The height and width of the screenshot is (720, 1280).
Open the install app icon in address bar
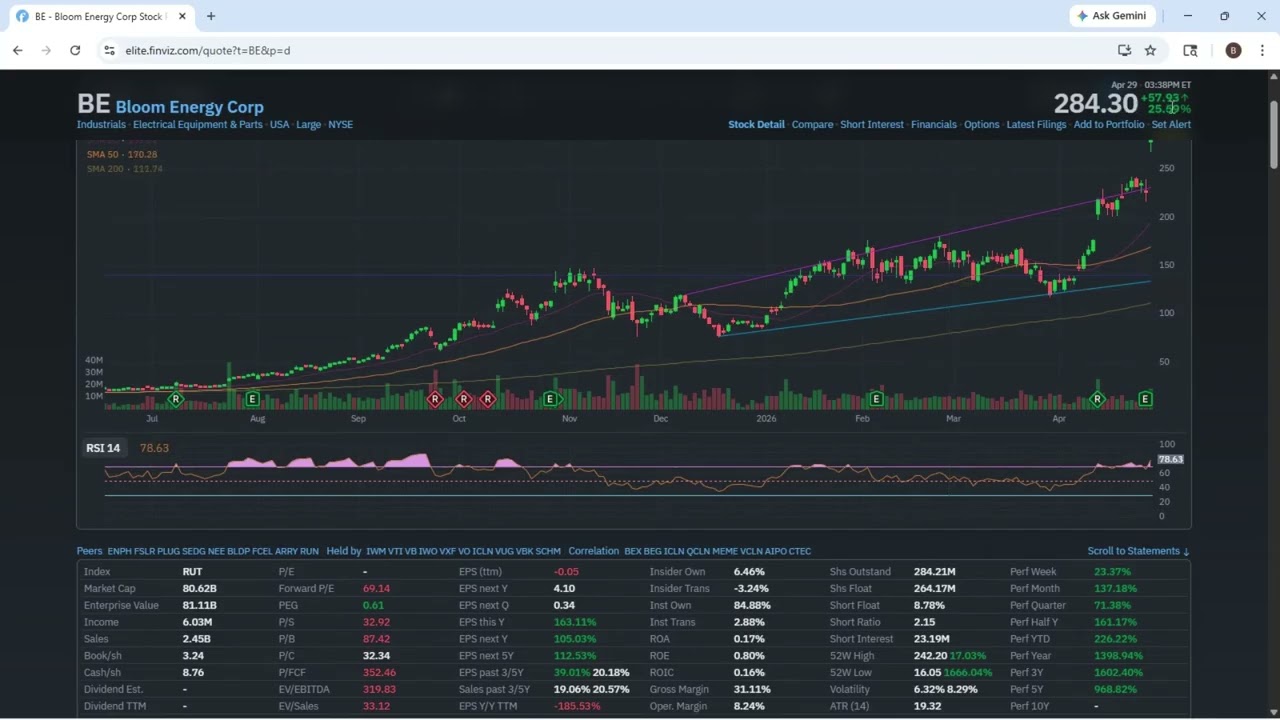tap(1124, 50)
